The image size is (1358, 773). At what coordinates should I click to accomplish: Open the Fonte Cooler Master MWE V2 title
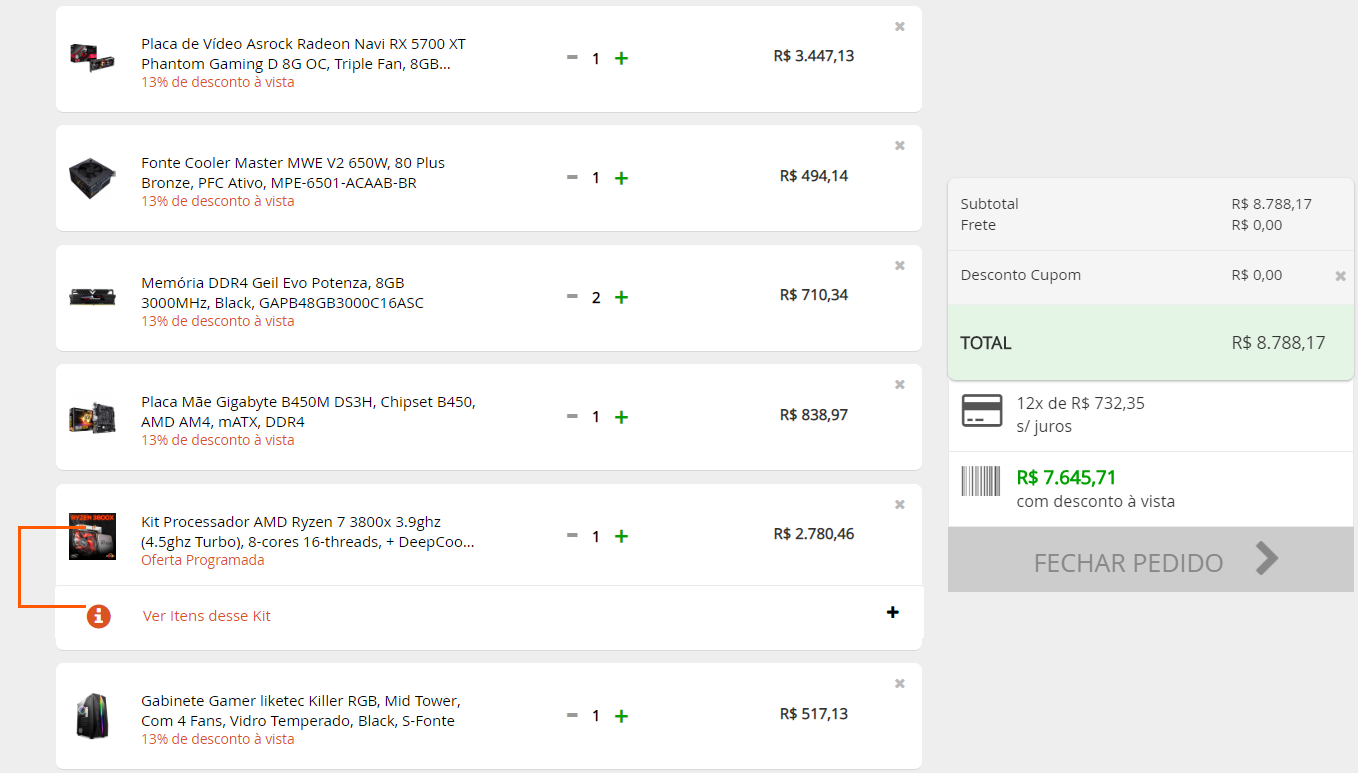pos(293,173)
